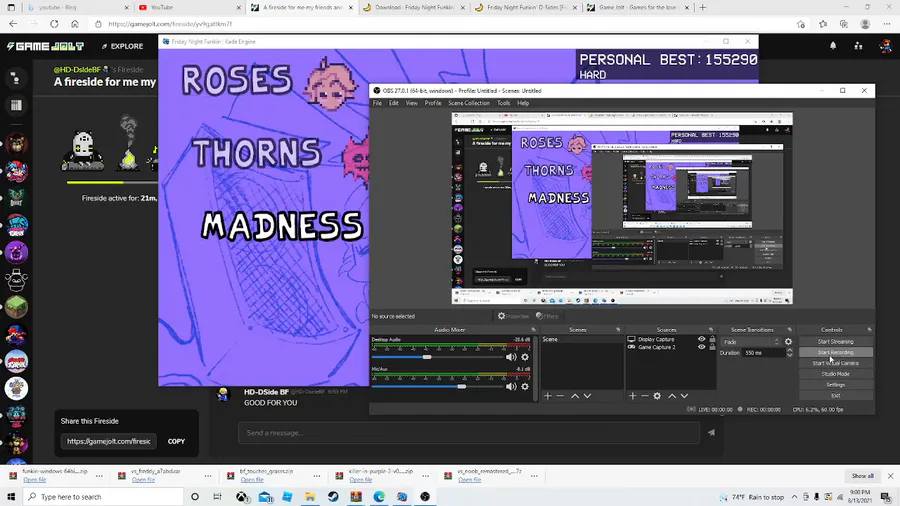Click Start Recording in OBS
The height and width of the screenshot is (506, 900).
pos(835,352)
